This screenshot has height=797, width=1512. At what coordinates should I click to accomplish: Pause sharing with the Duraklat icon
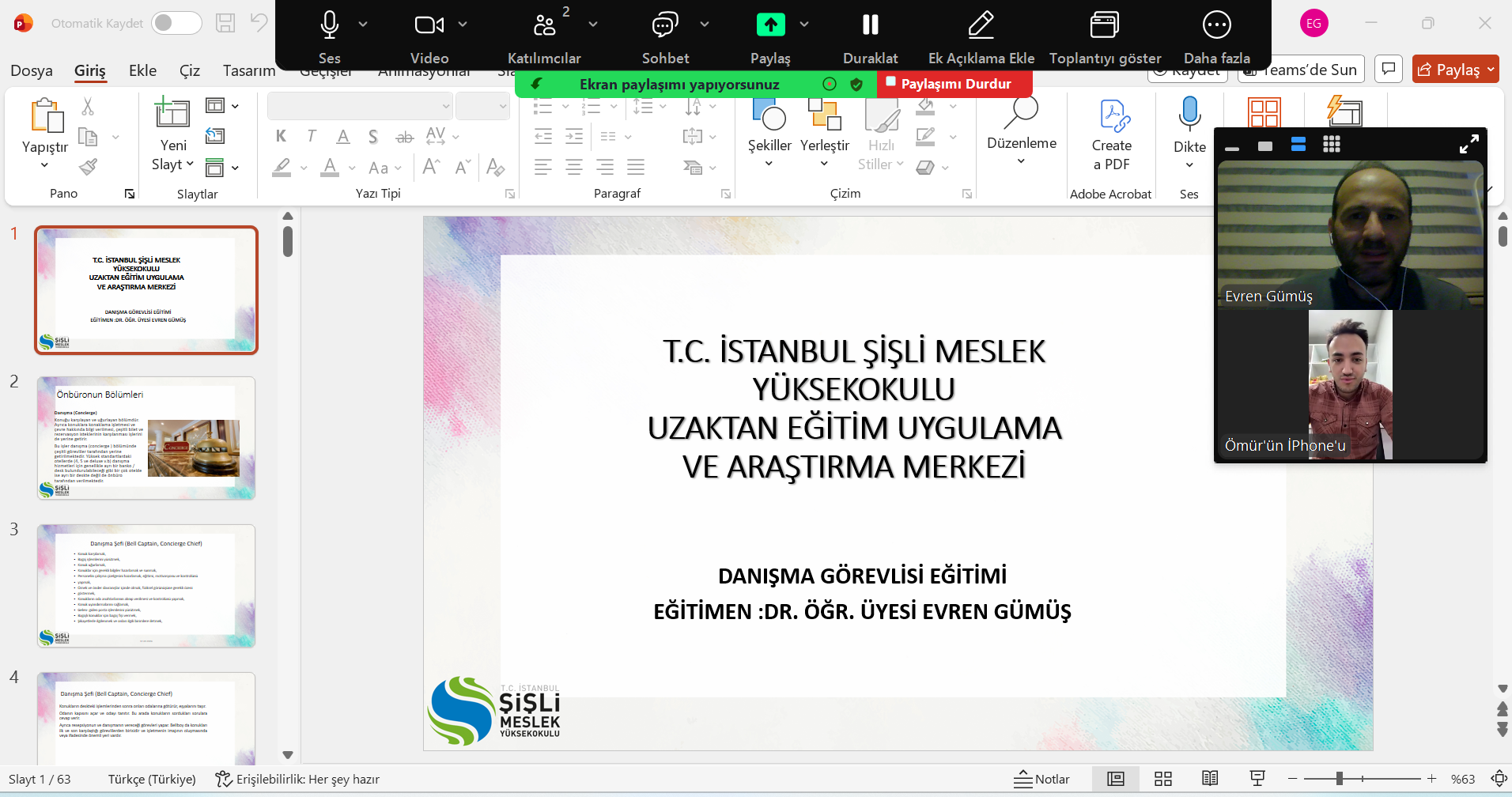tap(870, 26)
